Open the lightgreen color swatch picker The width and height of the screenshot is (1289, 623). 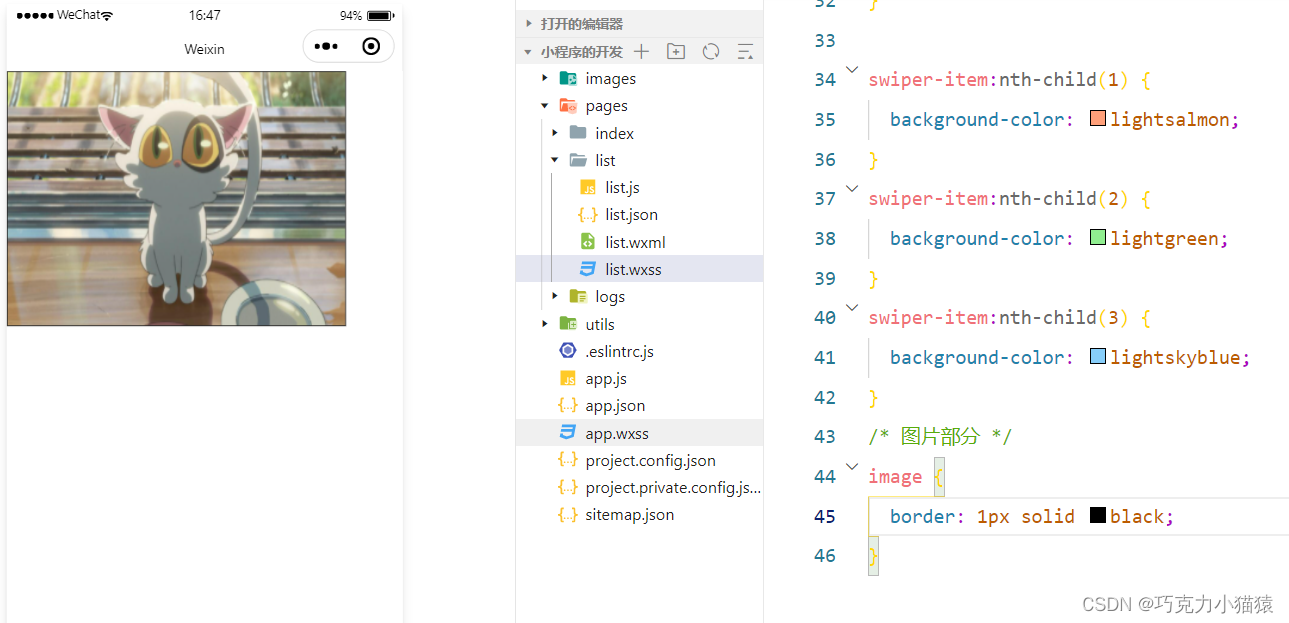point(1098,238)
